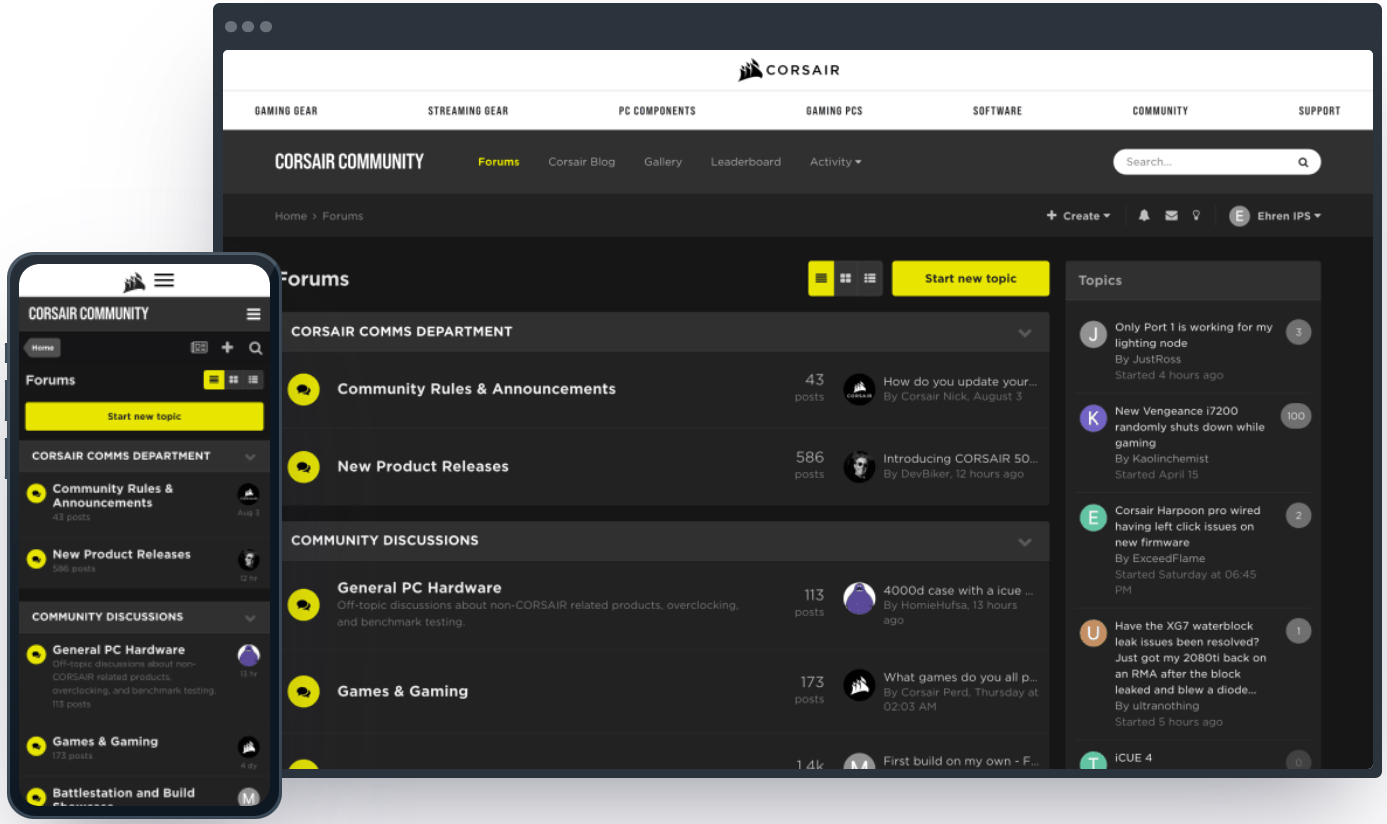Open Streaming Gear menu
This screenshot has width=1387, height=824.
tap(468, 111)
